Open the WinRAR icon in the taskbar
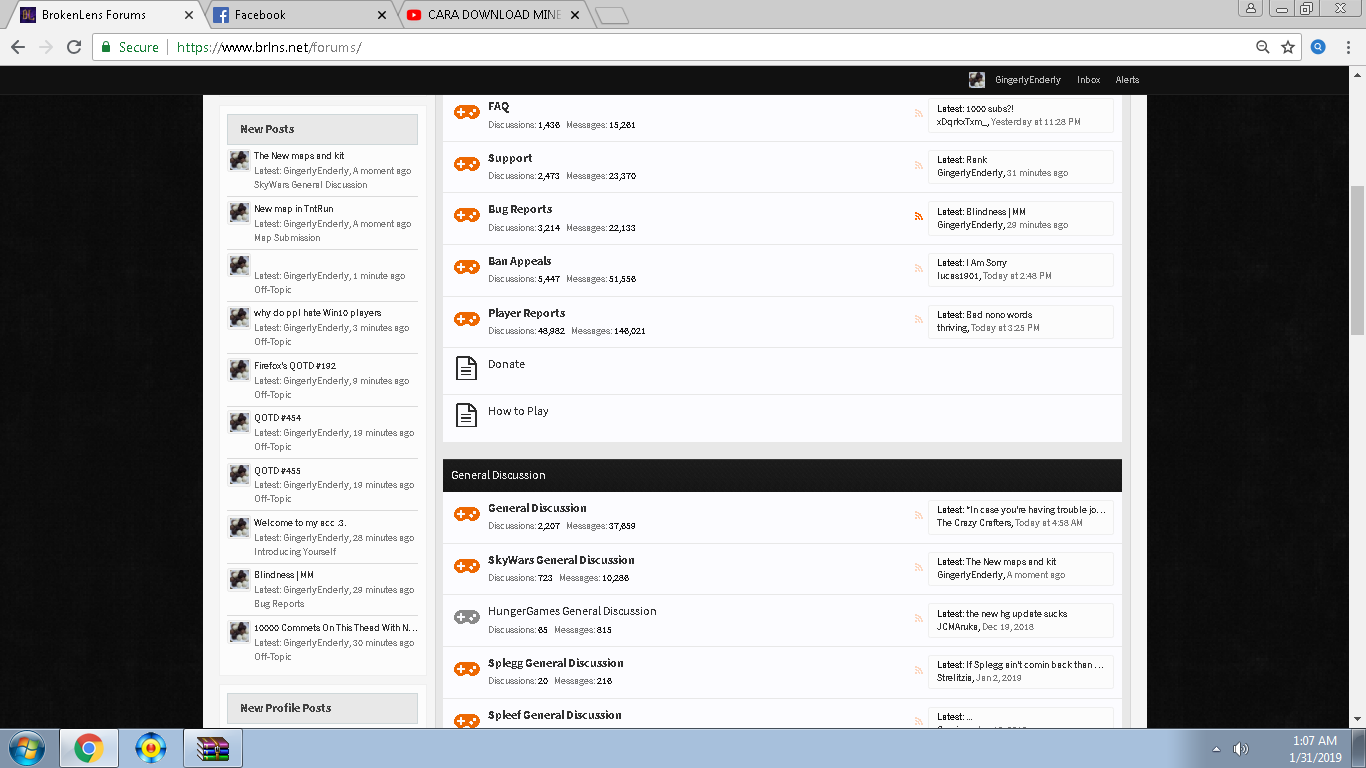Image resolution: width=1366 pixels, height=768 pixels. tap(213, 748)
